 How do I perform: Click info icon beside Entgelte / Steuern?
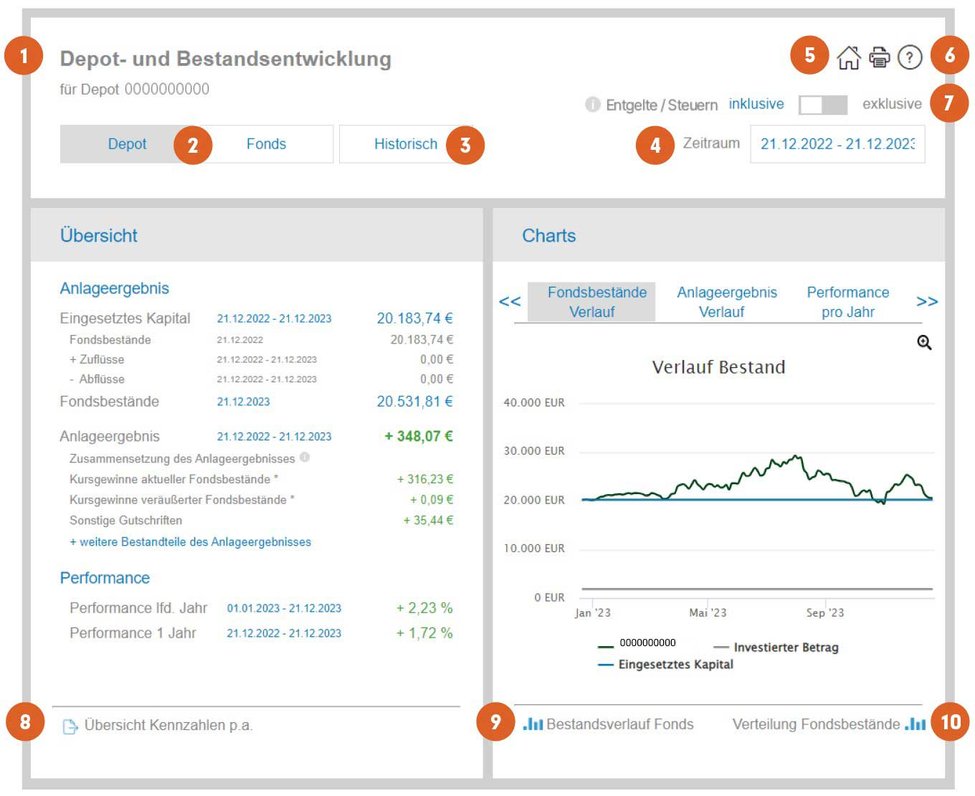pyautogui.click(x=593, y=104)
